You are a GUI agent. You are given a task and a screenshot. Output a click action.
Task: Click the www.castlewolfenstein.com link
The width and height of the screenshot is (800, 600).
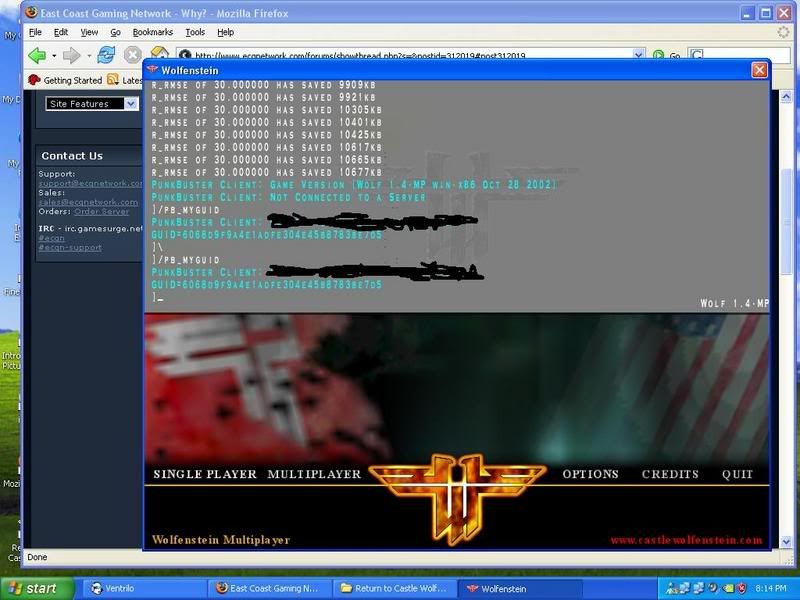[686, 540]
